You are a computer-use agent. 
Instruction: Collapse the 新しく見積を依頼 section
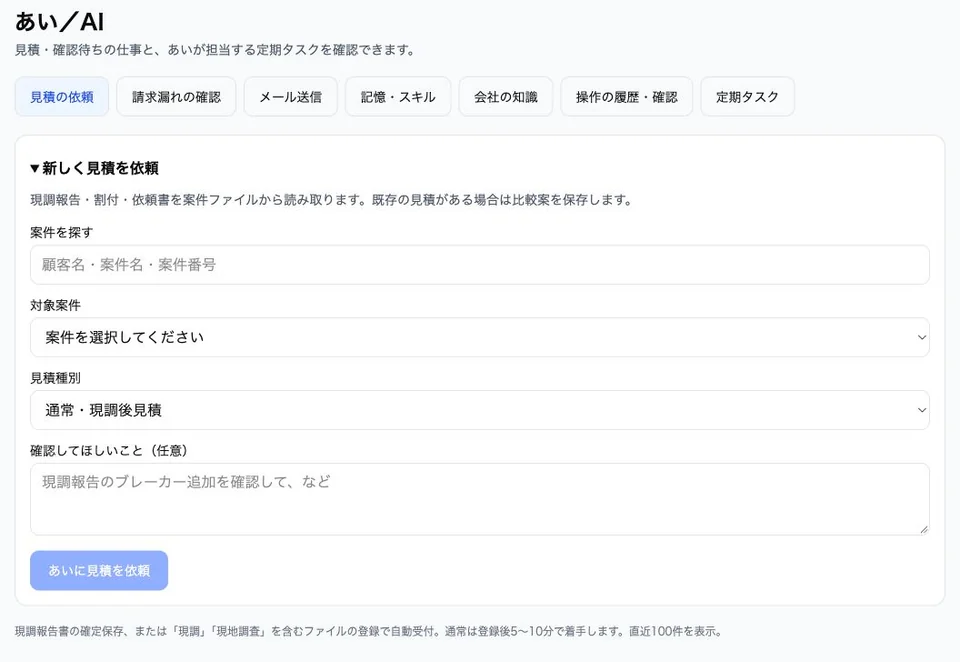pyautogui.click(x=95, y=168)
